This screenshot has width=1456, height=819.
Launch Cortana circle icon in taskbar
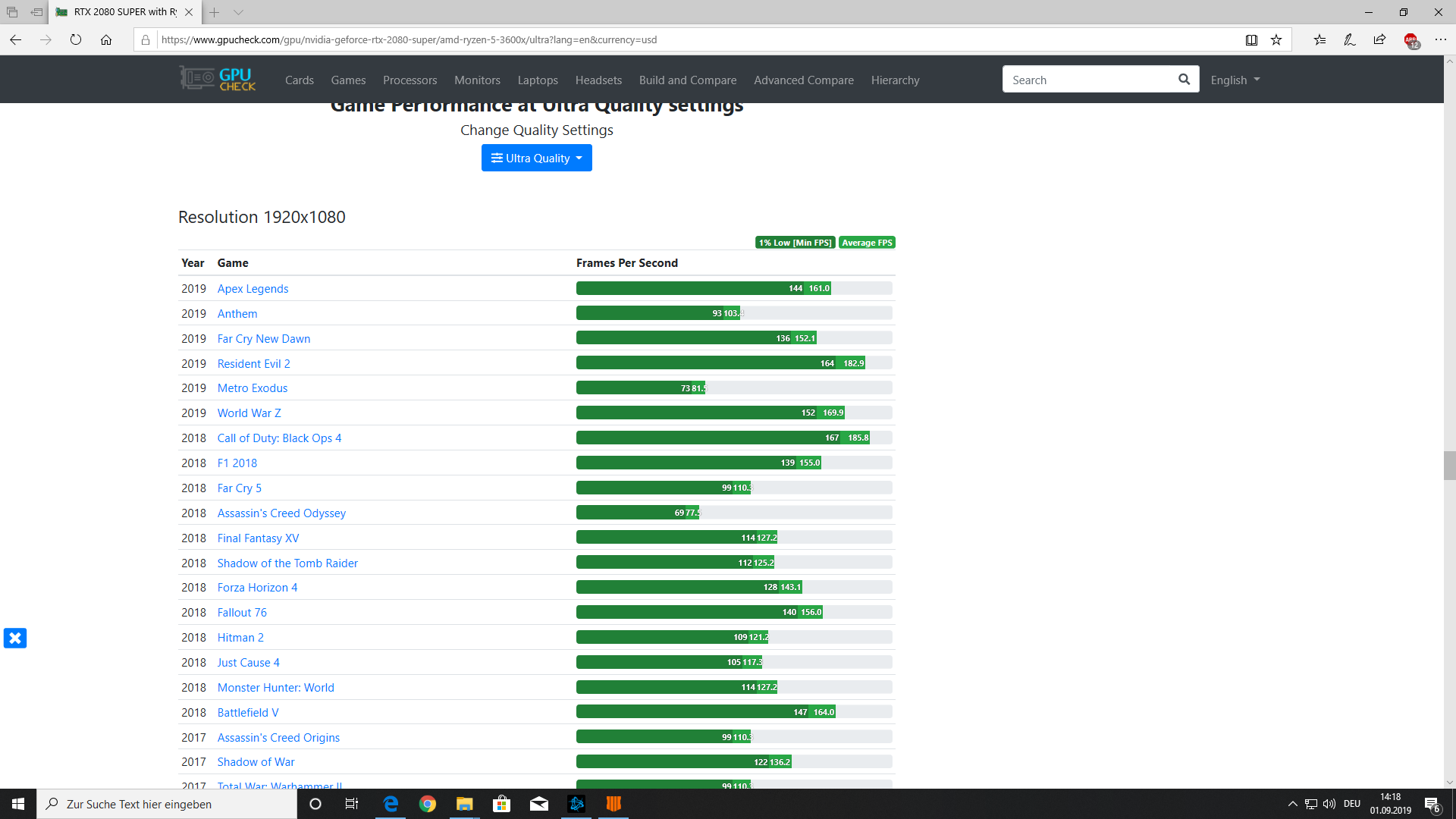tap(315, 804)
